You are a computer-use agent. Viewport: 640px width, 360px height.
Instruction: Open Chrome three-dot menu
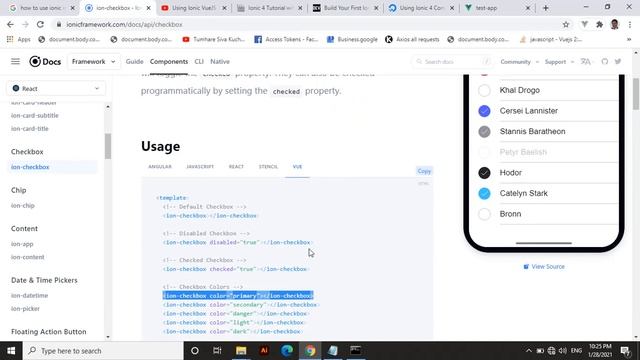[630, 24]
